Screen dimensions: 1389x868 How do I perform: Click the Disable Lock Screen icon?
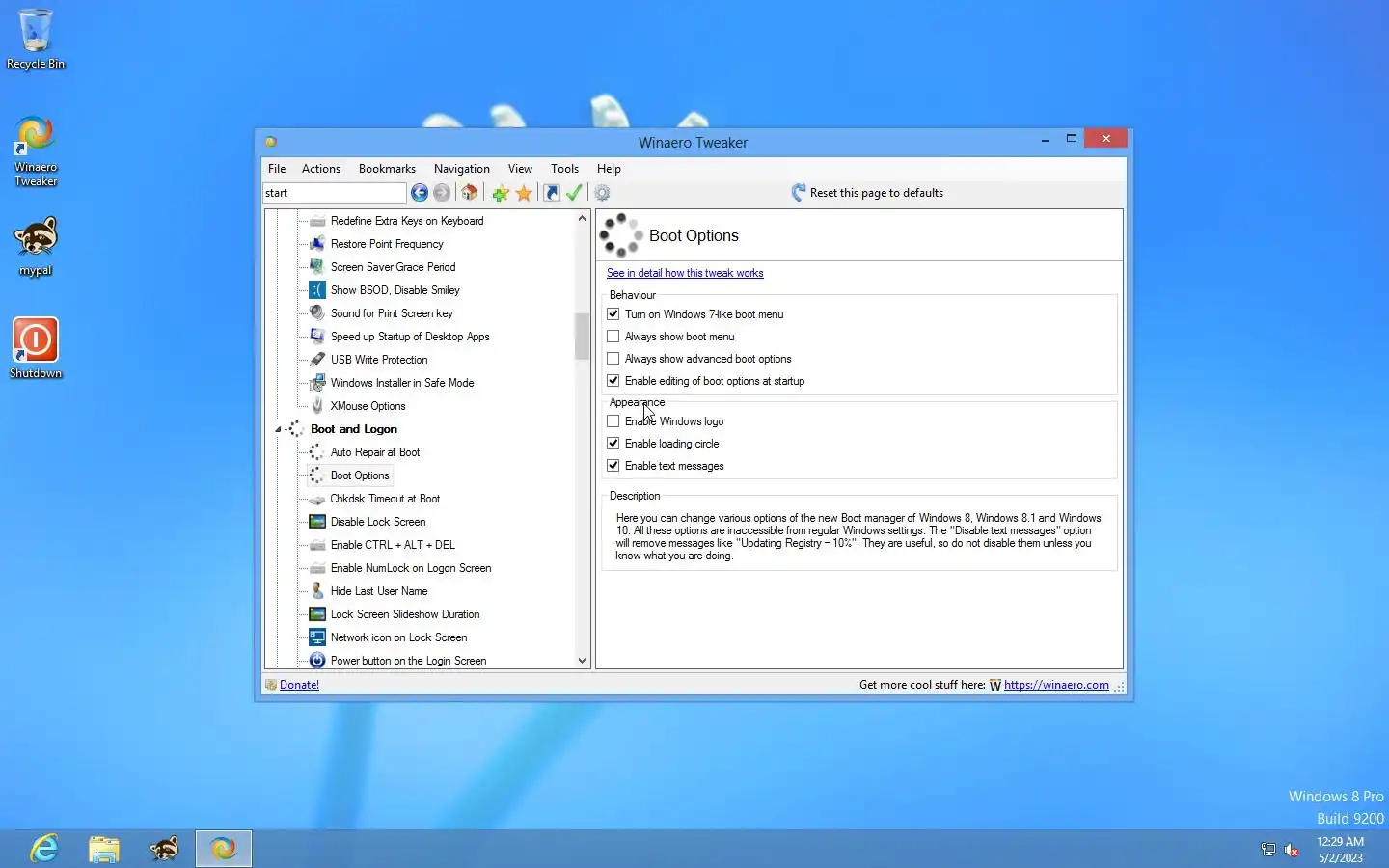[317, 522]
